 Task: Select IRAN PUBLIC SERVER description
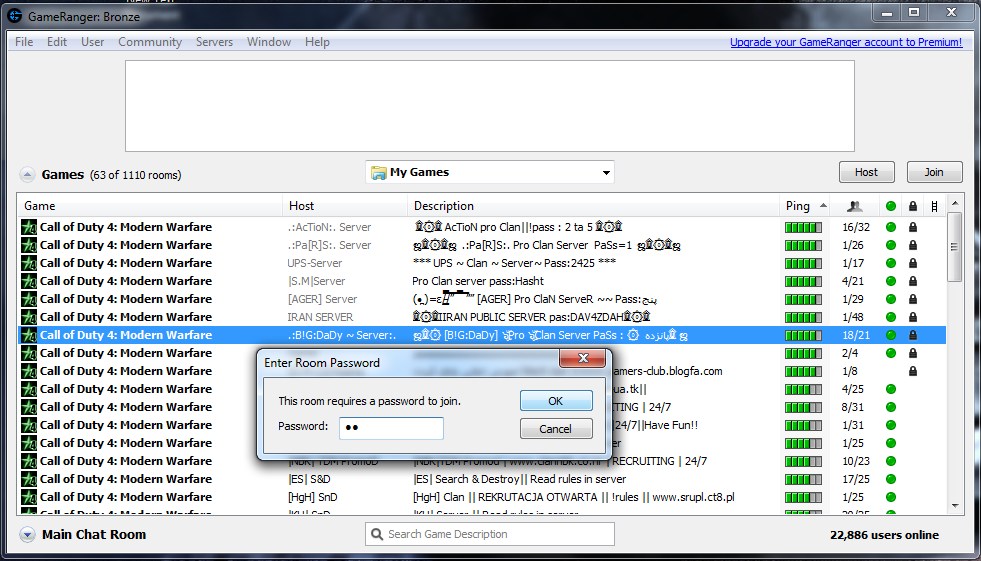click(x=531, y=317)
